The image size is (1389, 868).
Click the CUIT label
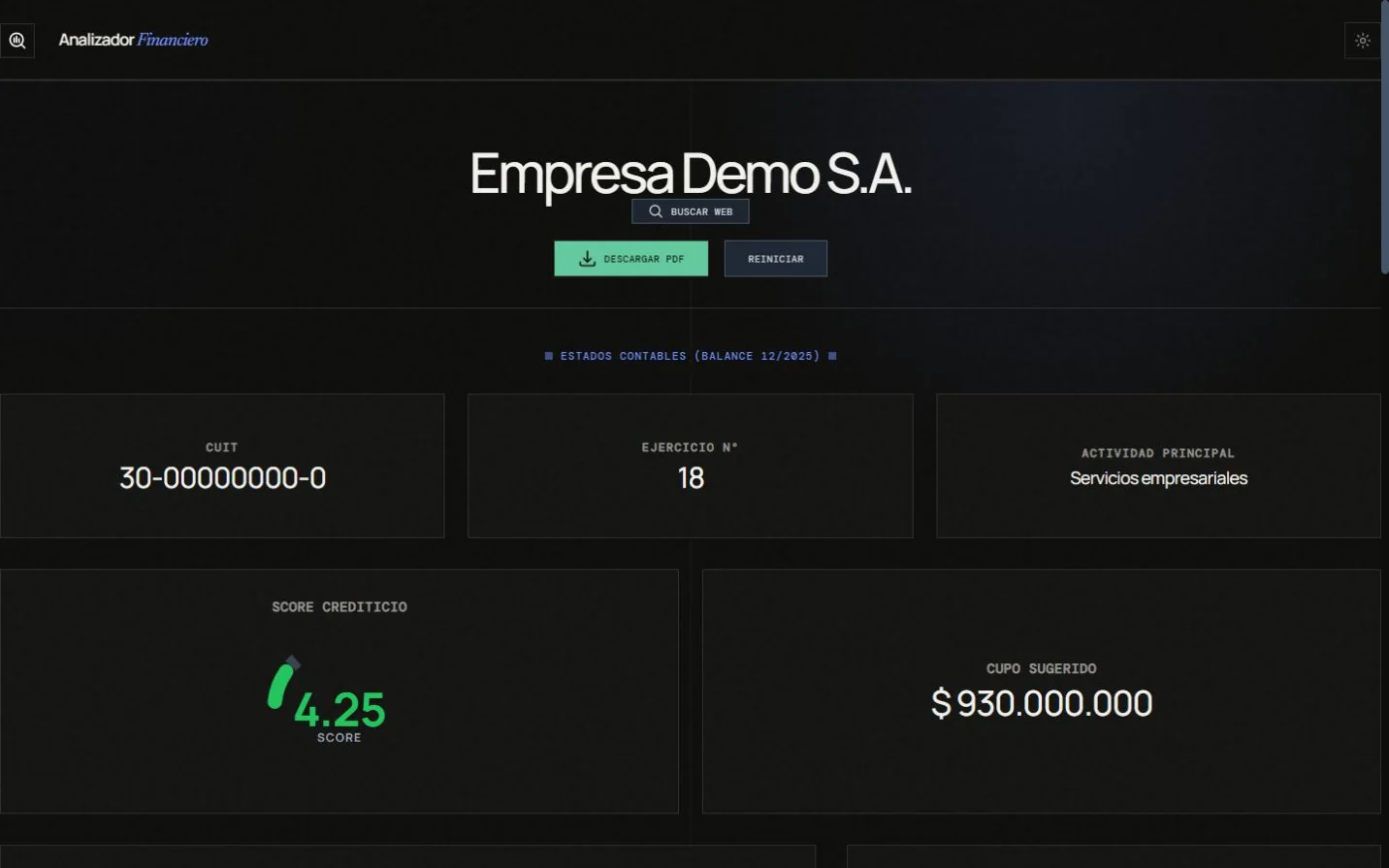222,447
